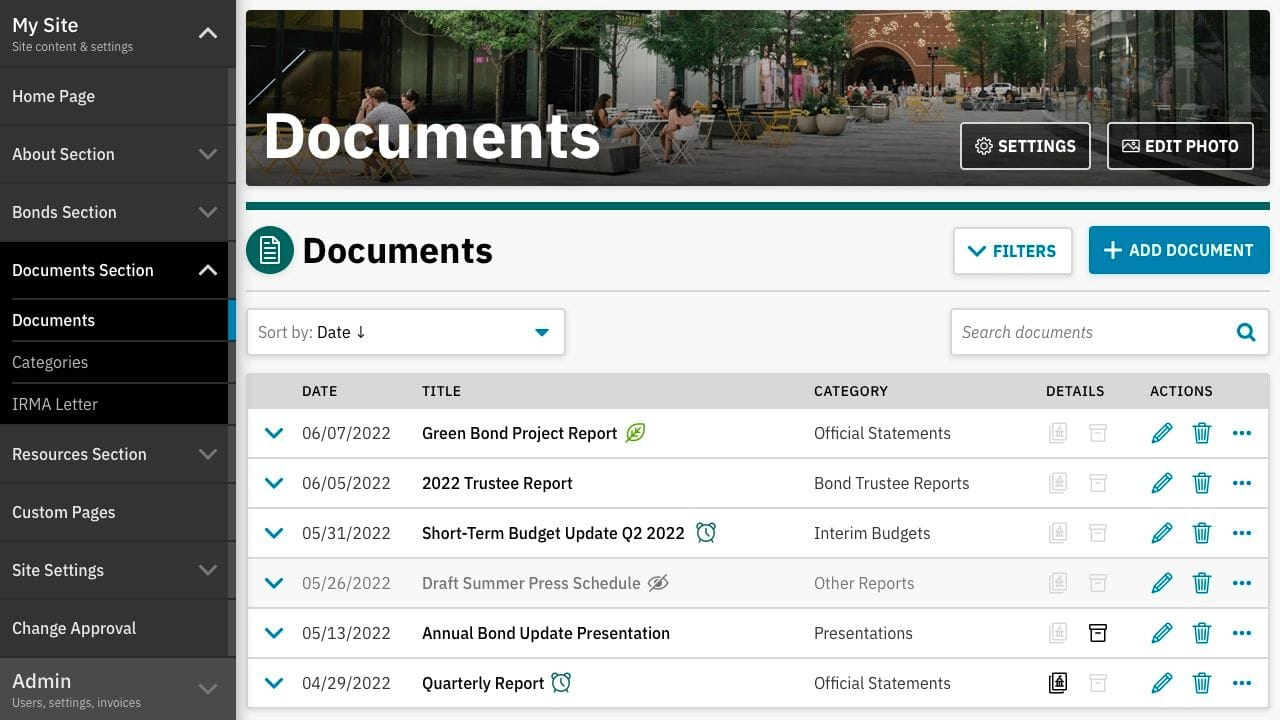Expand the Annual Bond Update Presentation row
Viewport: 1280px width, 720px height.
[x=274, y=633]
